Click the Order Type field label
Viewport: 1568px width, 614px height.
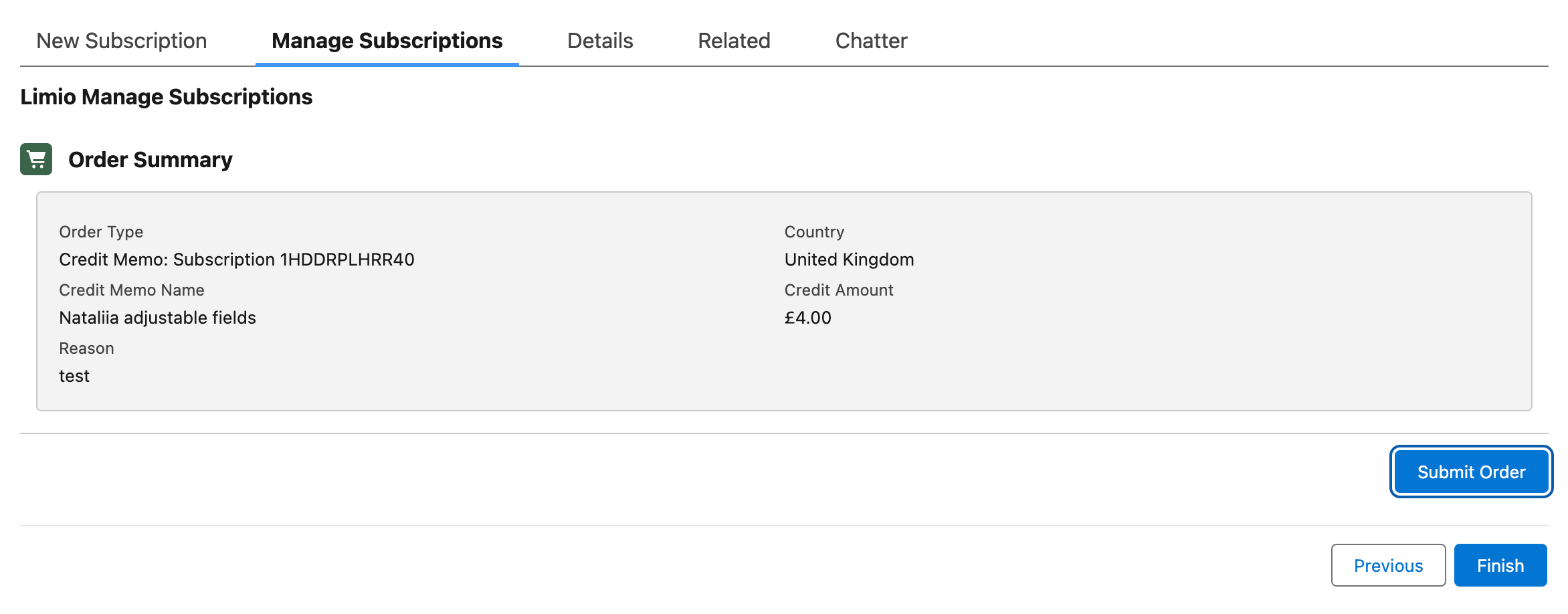[101, 232]
